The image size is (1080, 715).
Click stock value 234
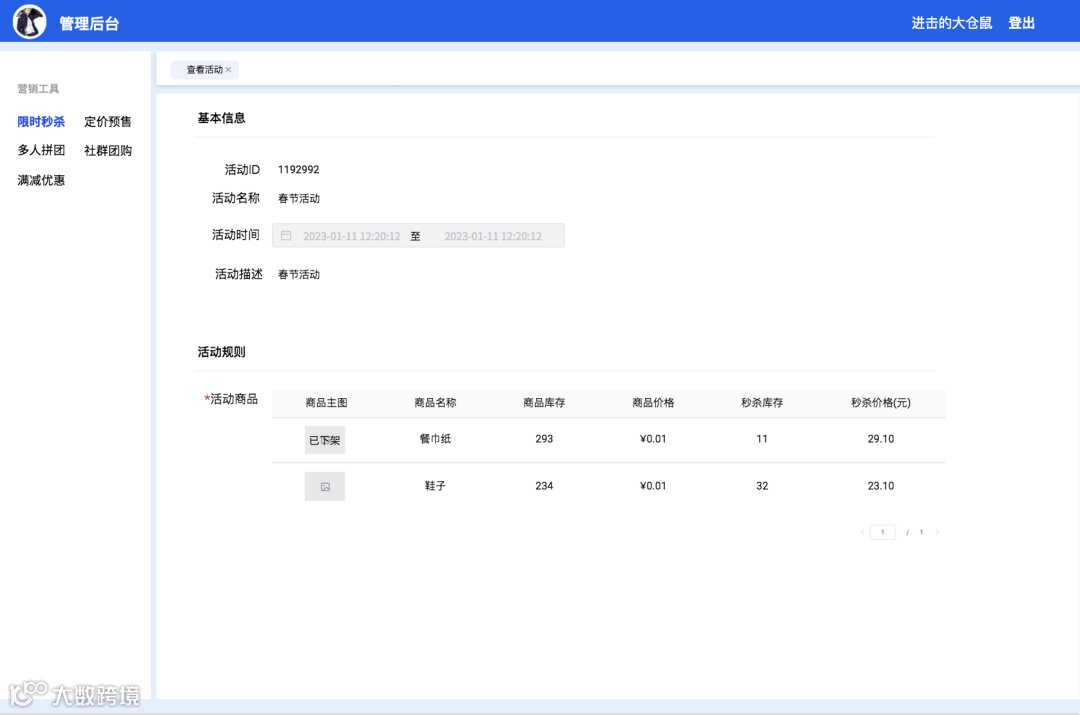coord(544,486)
